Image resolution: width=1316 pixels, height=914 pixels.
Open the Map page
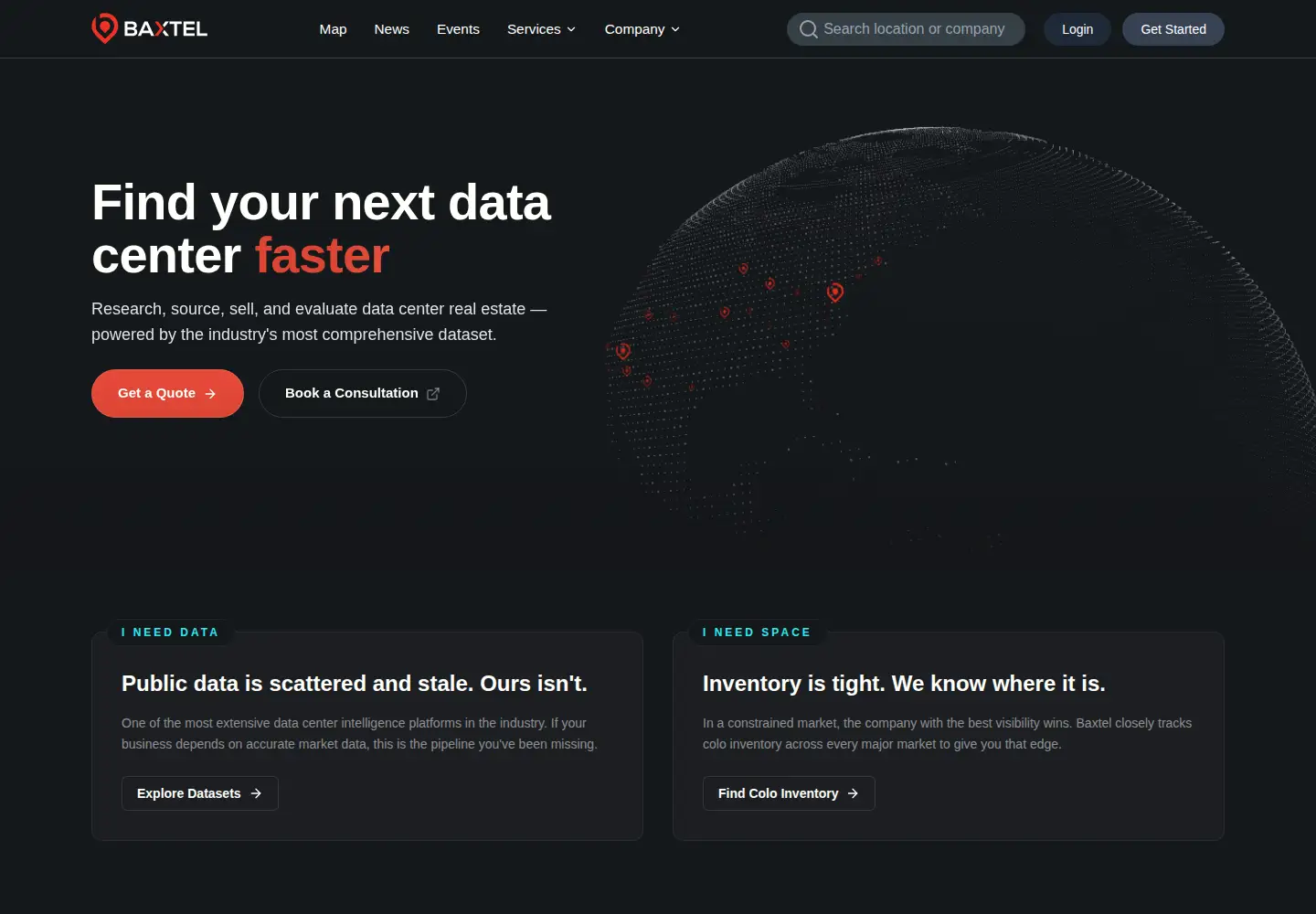point(333,29)
